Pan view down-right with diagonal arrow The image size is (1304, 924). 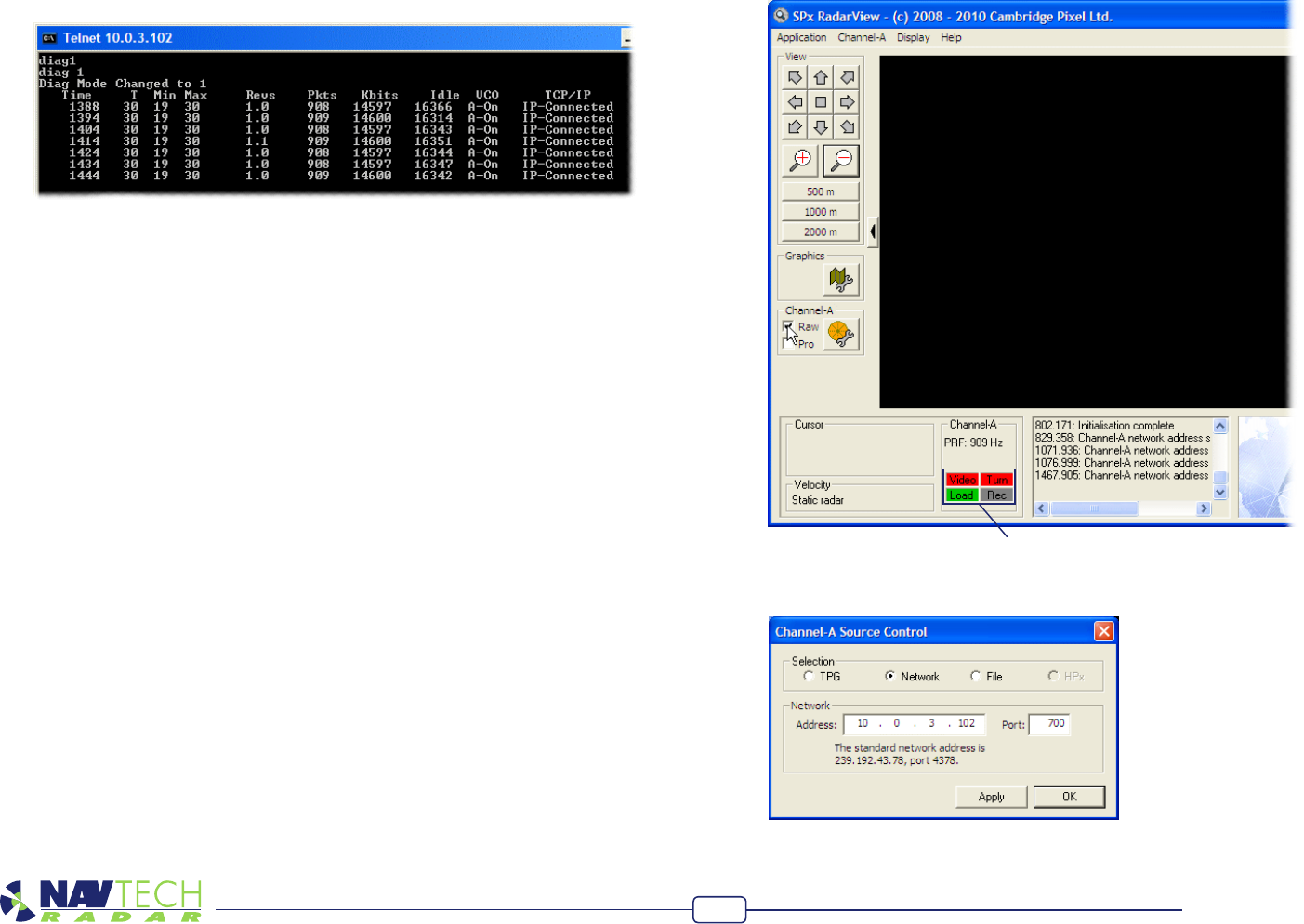(x=847, y=127)
